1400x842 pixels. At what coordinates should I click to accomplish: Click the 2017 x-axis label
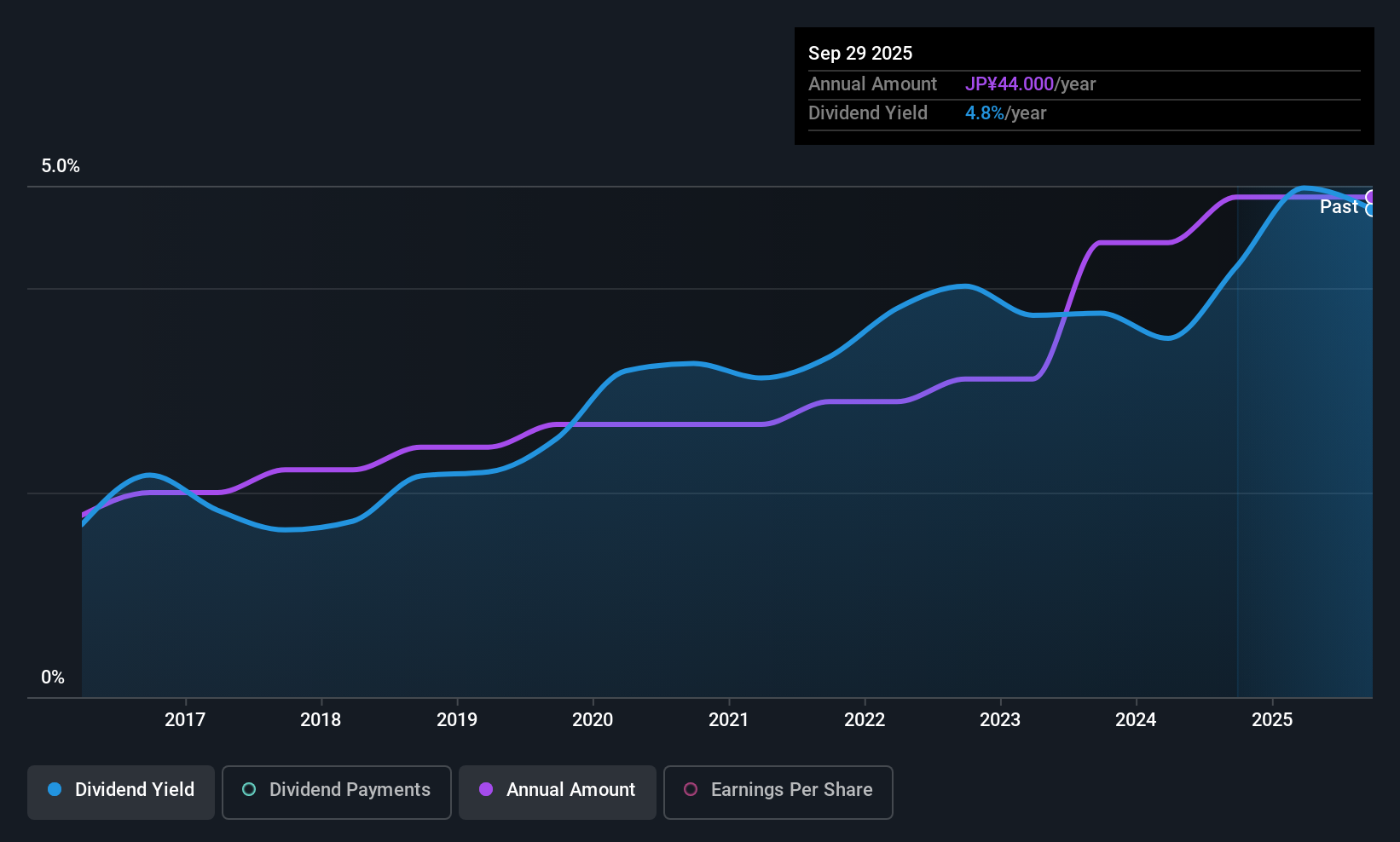tap(185, 720)
